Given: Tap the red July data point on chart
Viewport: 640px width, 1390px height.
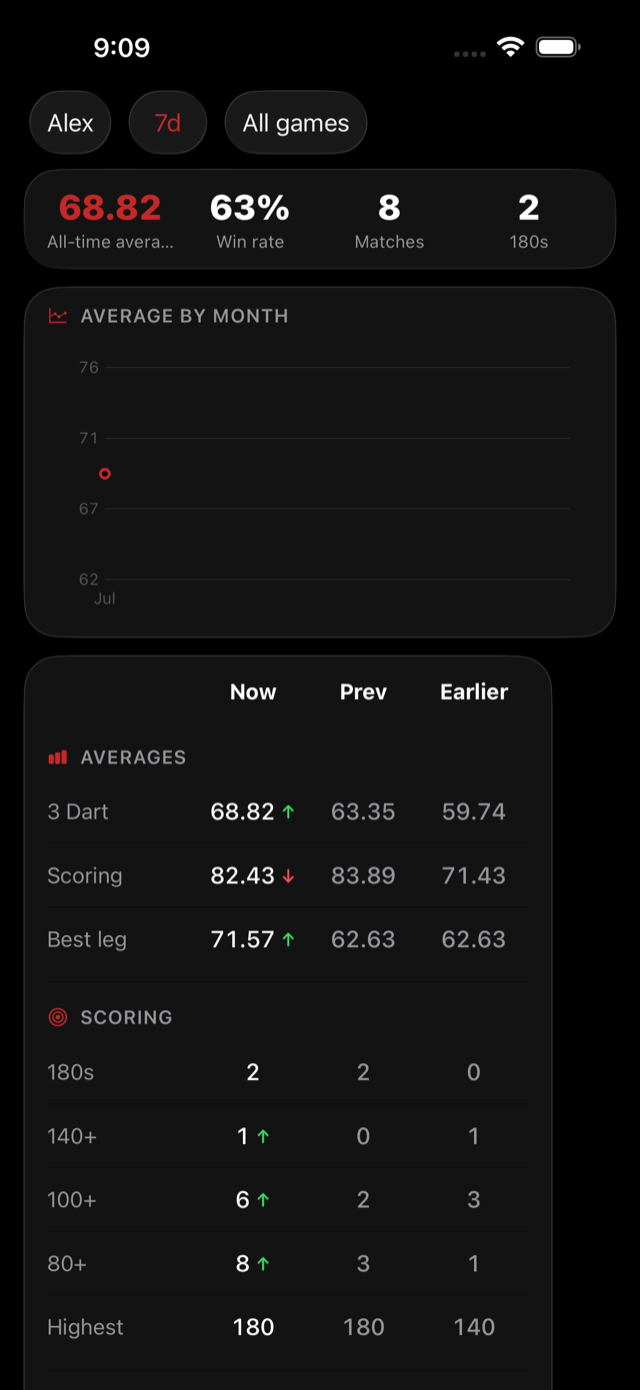Looking at the screenshot, I should 105,474.
